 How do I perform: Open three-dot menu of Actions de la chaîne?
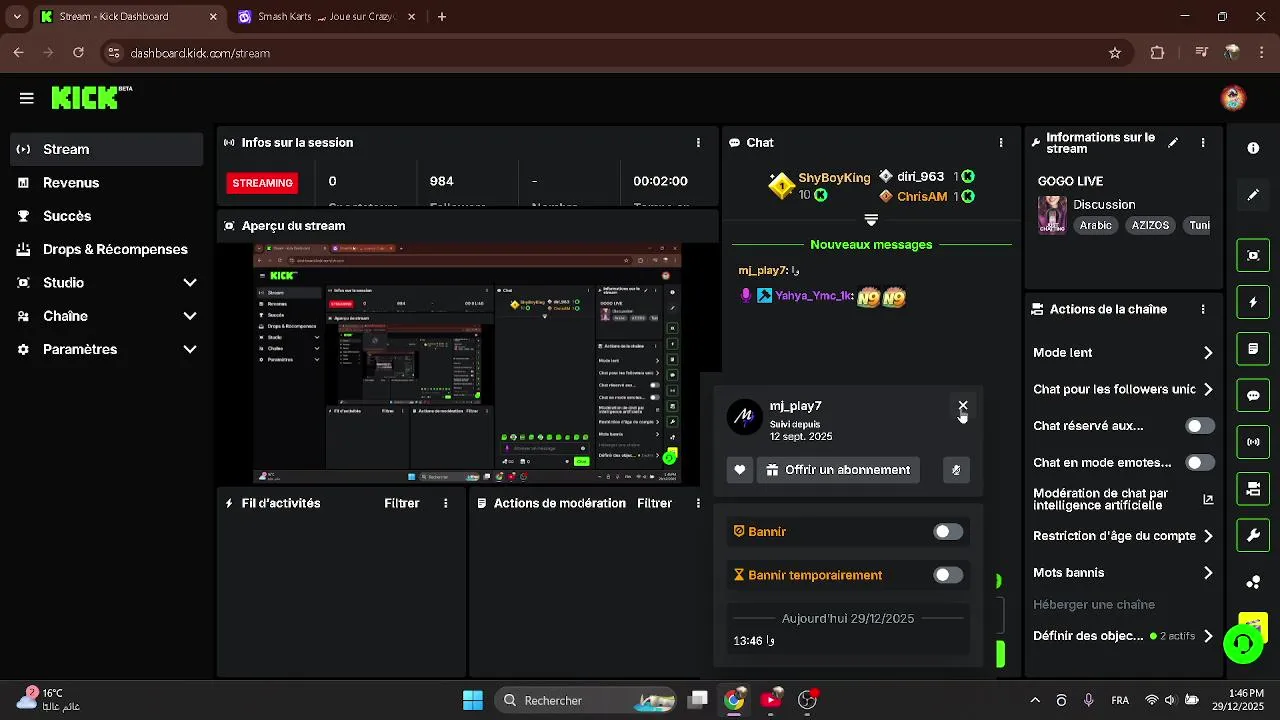[x=1203, y=310]
